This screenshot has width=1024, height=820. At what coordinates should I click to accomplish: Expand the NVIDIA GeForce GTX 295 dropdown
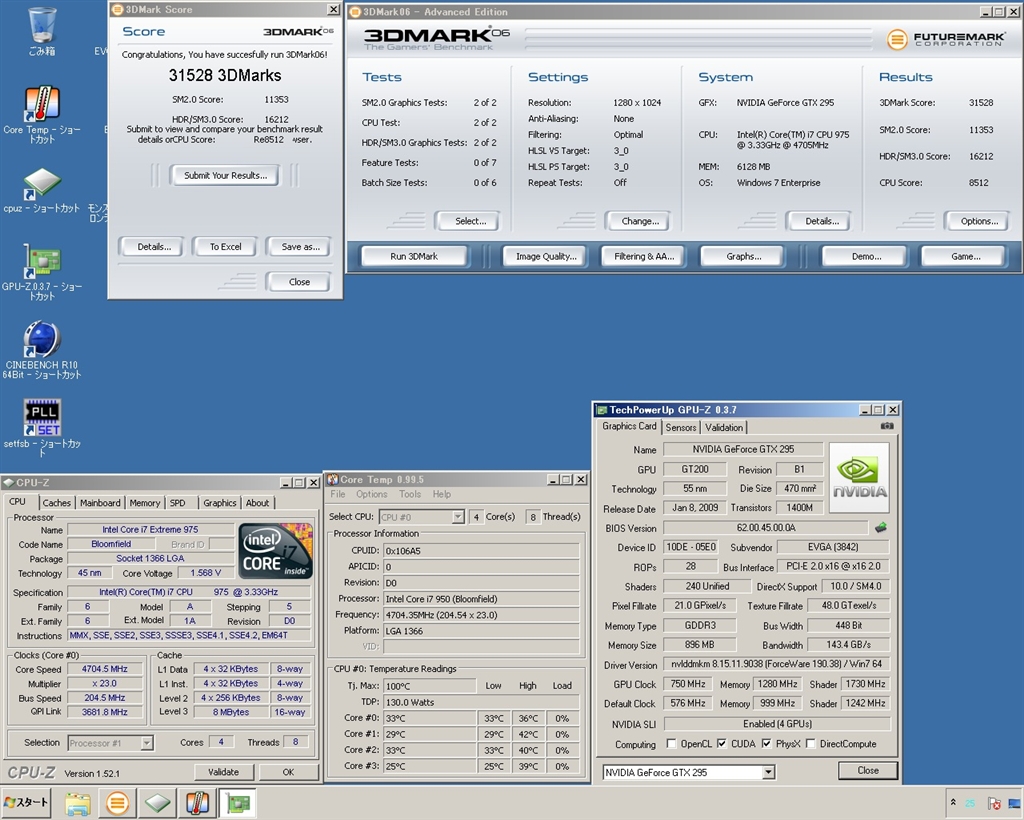[768, 772]
